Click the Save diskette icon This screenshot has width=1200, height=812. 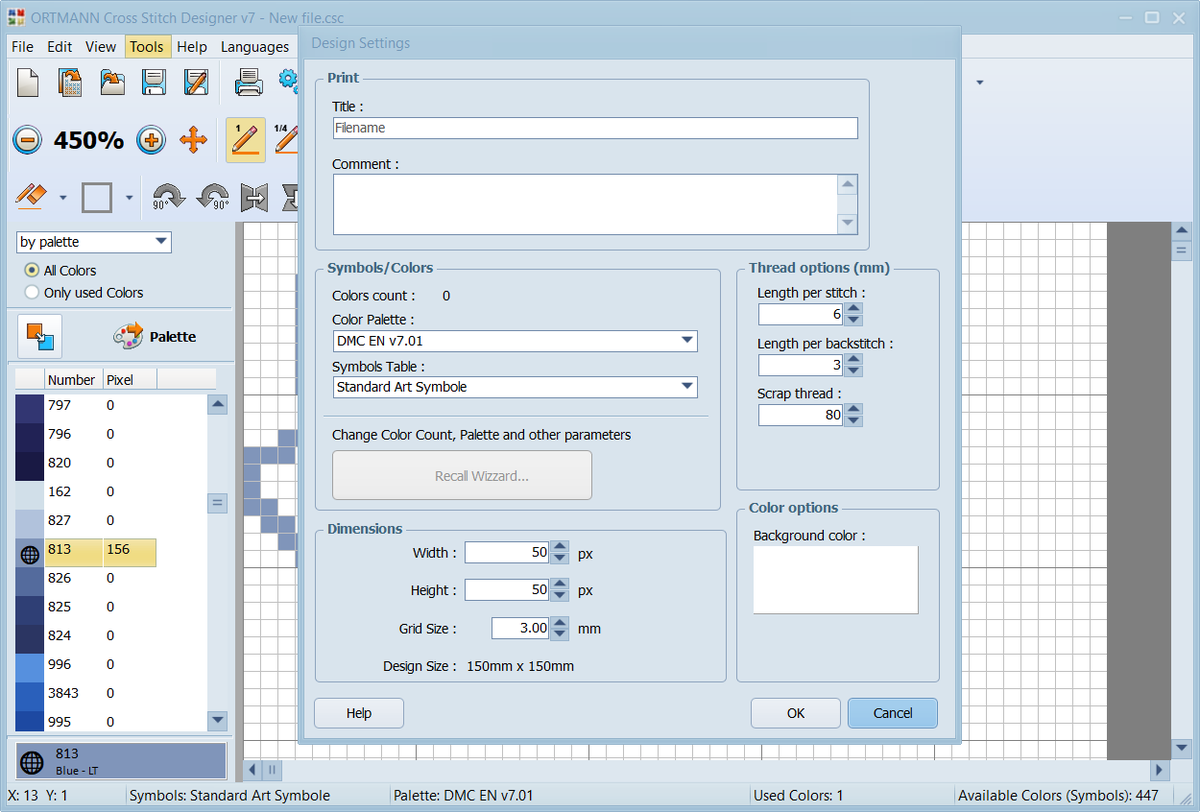click(x=153, y=81)
